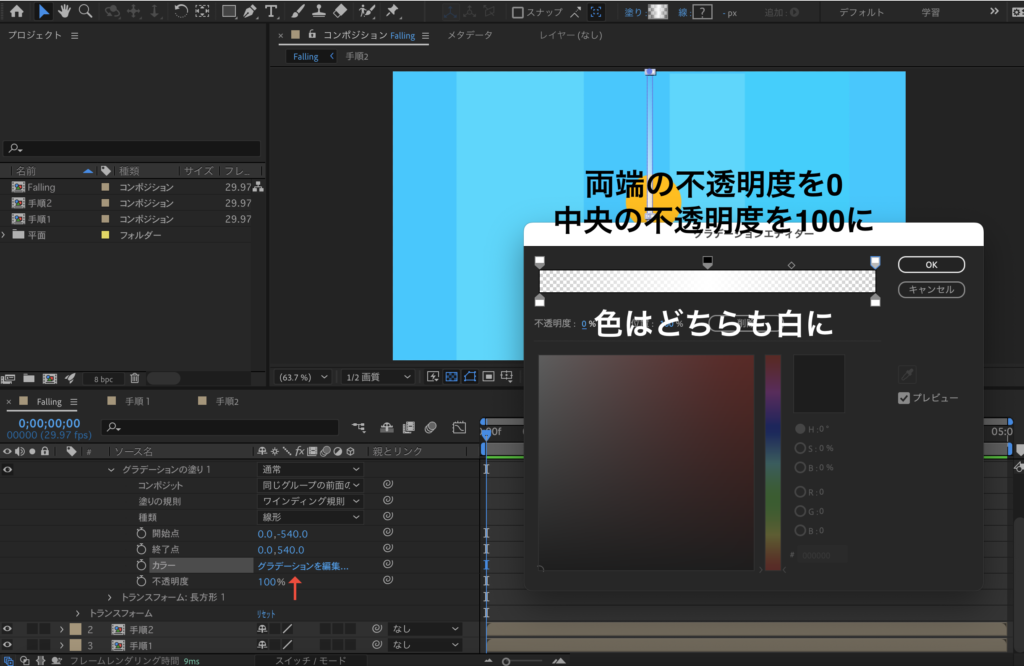Expand the トランスフォーム: 長方形 1 group
The width and height of the screenshot is (1024, 666).
[x=110, y=597]
